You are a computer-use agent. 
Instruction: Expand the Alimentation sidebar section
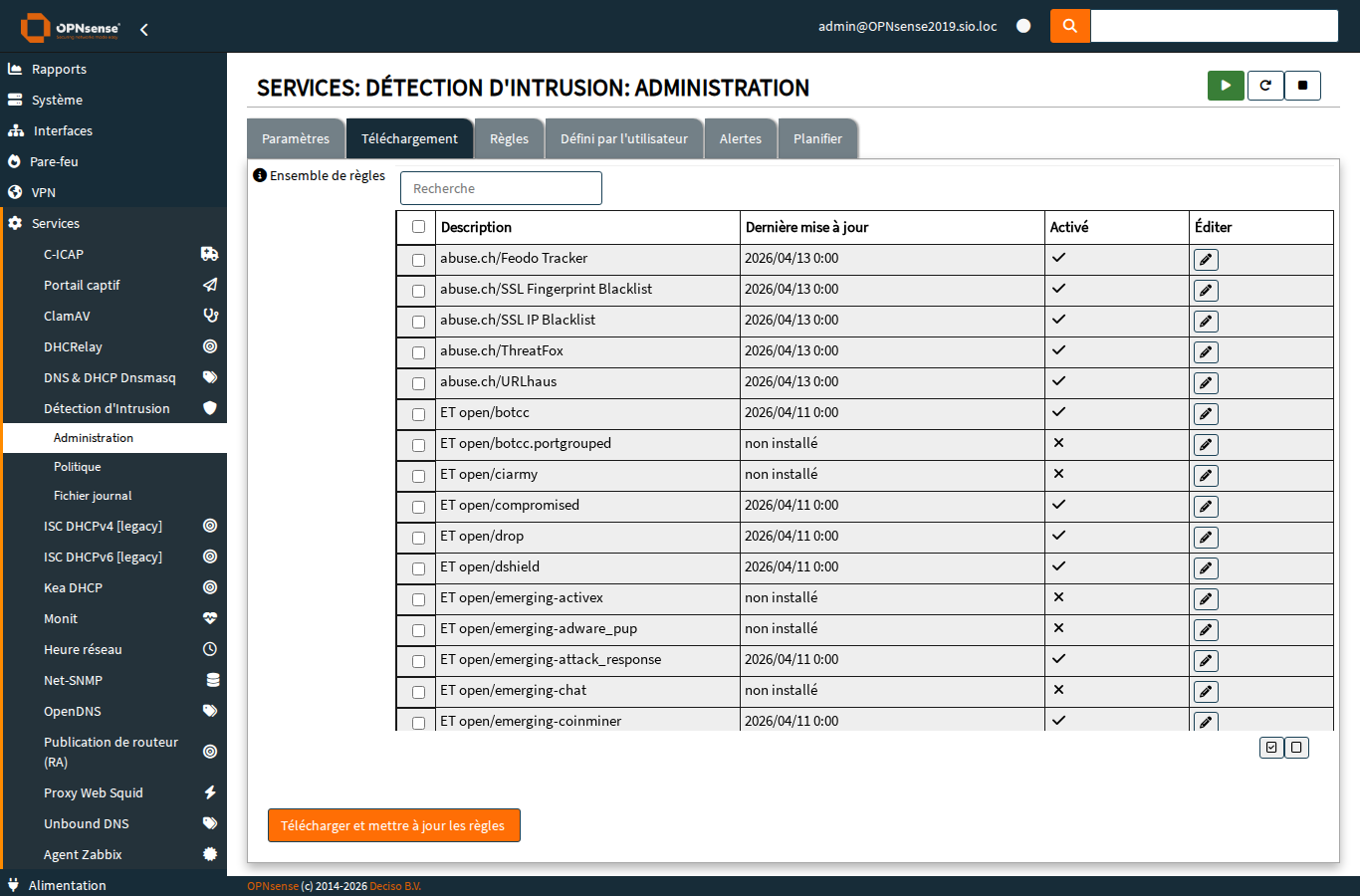click(x=113, y=885)
